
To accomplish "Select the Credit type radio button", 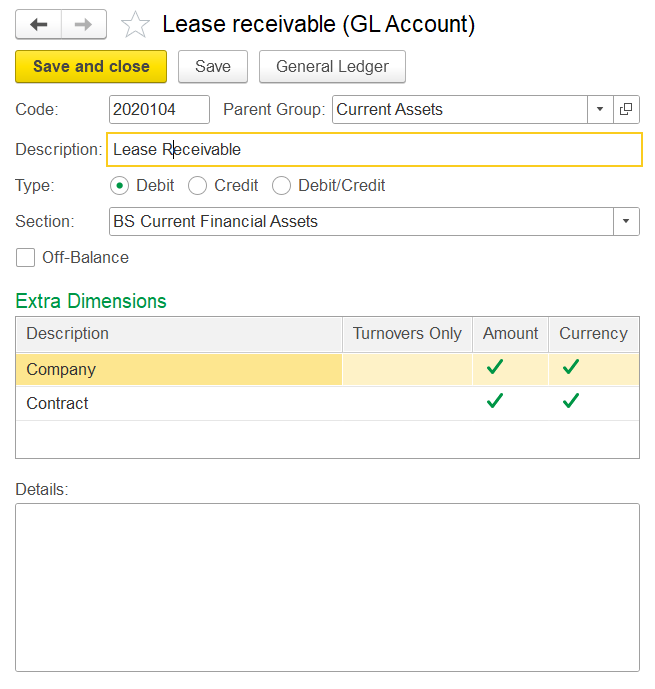I will (x=198, y=185).
